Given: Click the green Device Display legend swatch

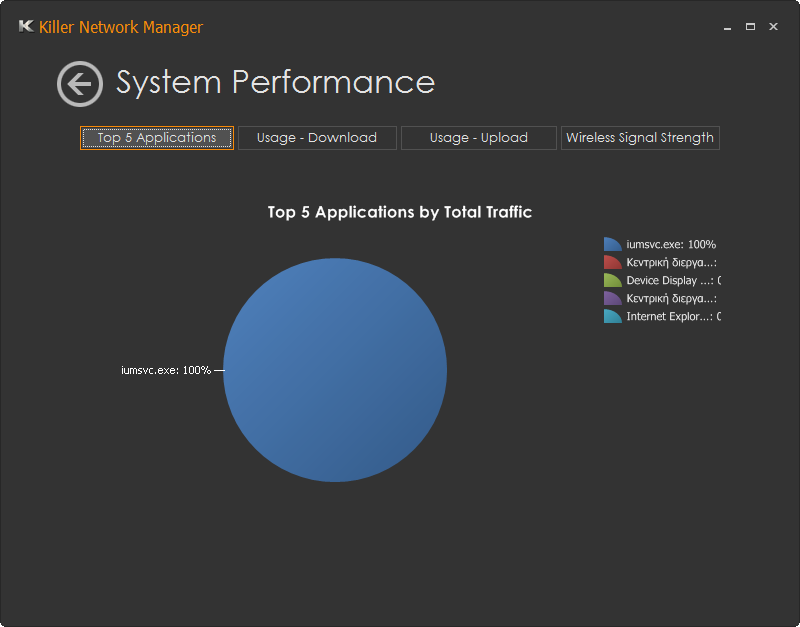Looking at the screenshot, I should click(x=612, y=280).
